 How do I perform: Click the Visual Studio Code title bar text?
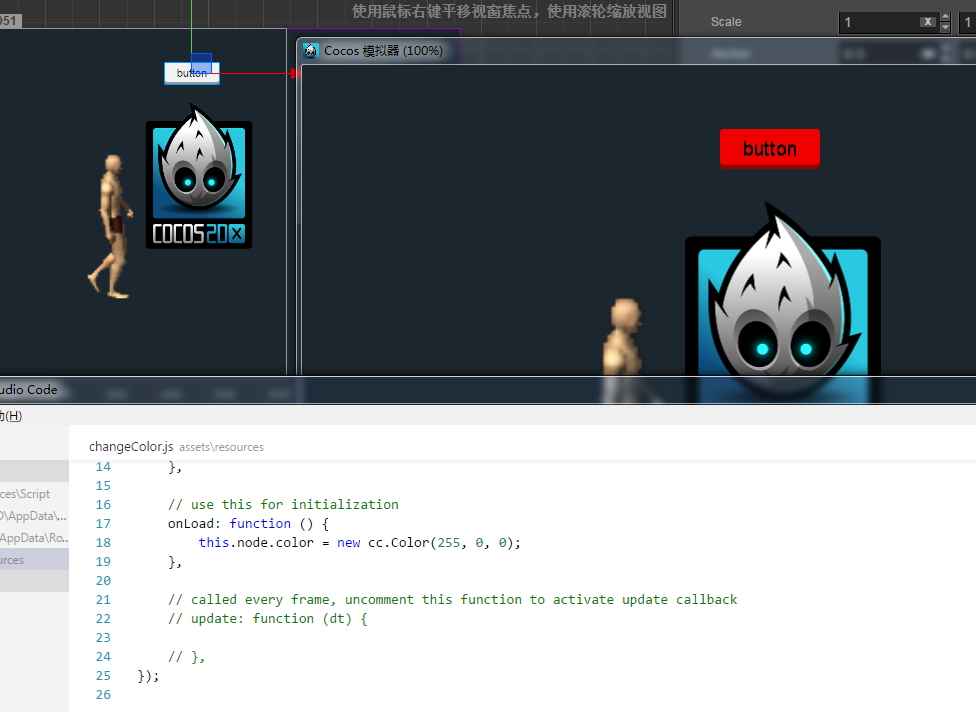[x=29, y=390]
